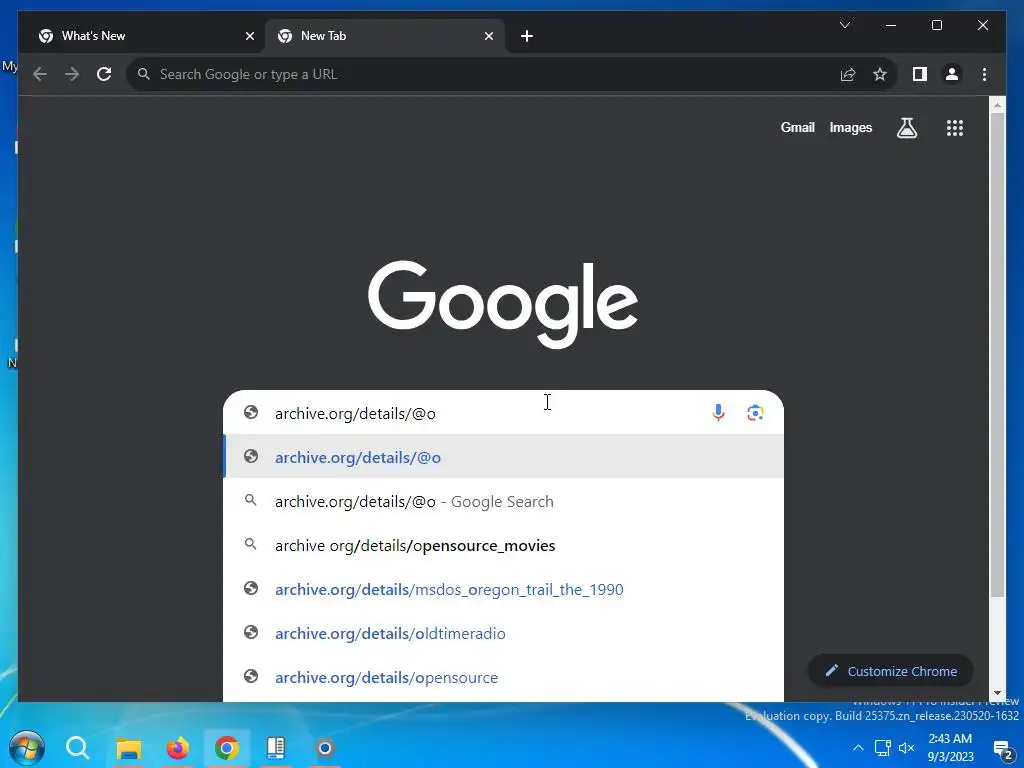Select msdos_oregon_trail_the_1990 suggestion
The width and height of the screenshot is (1024, 768).
(x=504, y=589)
